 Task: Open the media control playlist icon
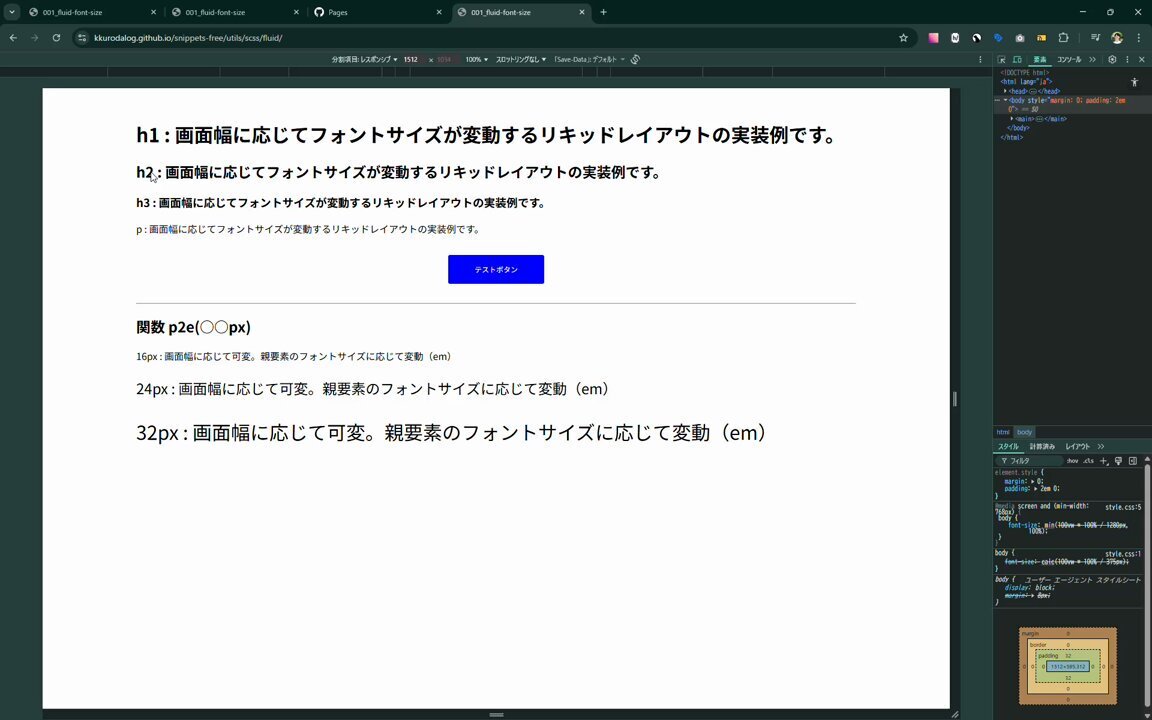click(x=1095, y=37)
